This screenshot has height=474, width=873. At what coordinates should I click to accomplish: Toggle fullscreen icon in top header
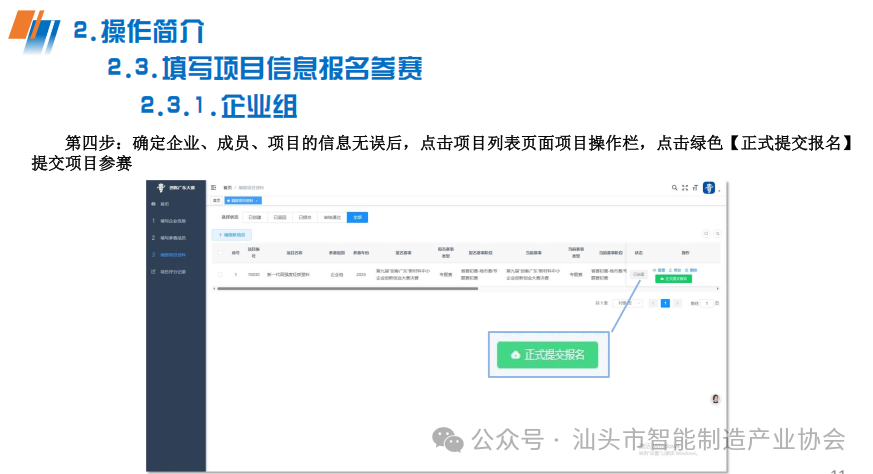[685, 188]
